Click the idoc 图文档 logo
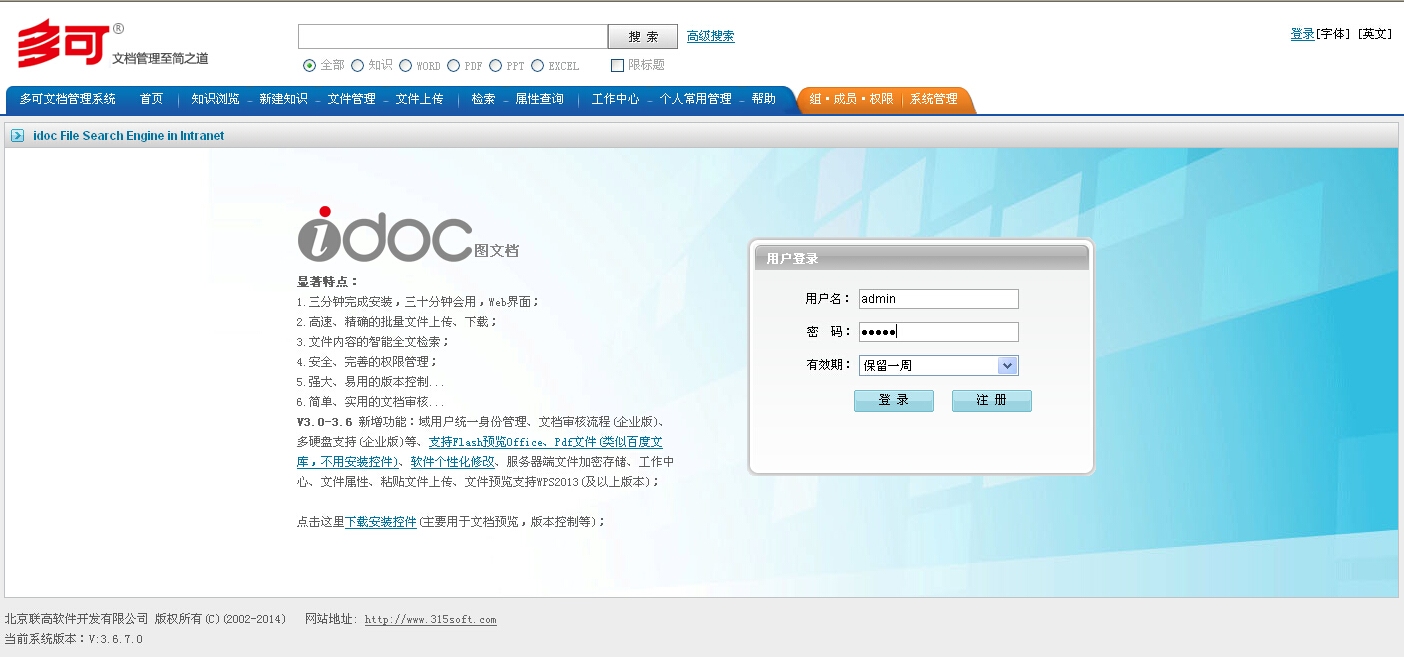Screen dimensions: 1404x657 tap(408, 235)
